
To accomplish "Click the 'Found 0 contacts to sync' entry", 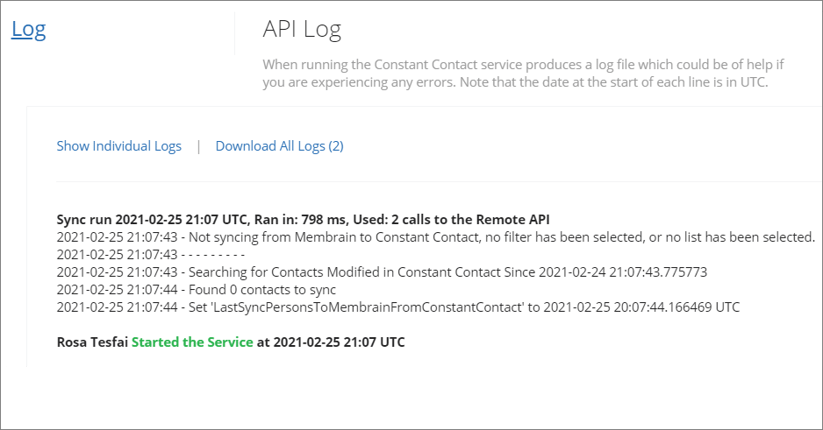I will coord(196,290).
